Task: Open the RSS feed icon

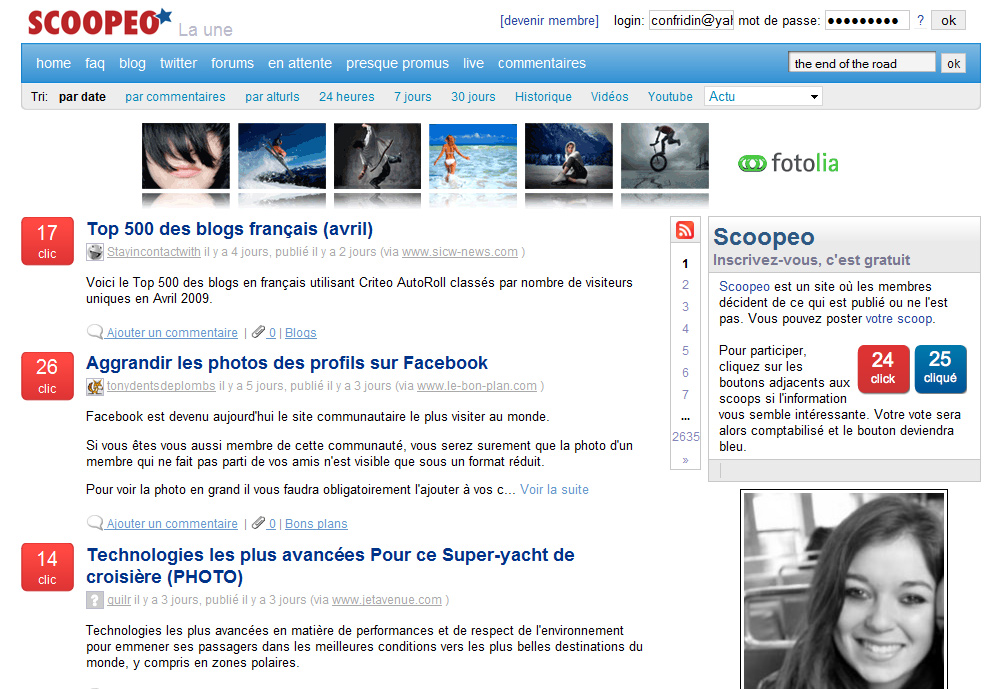Action: click(x=684, y=230)
